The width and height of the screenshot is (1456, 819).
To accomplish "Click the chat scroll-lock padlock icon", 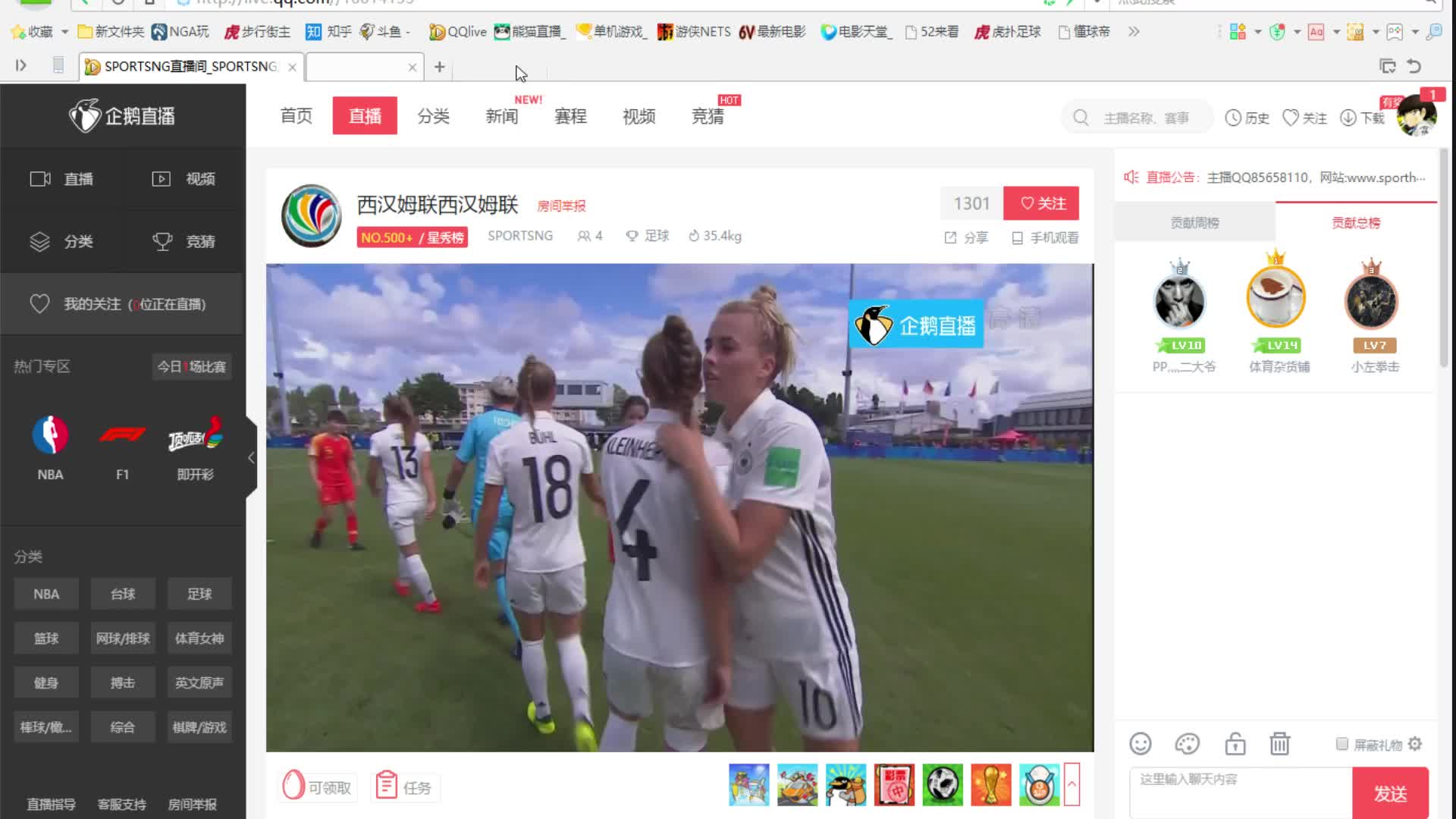I will coord(1235,744).
